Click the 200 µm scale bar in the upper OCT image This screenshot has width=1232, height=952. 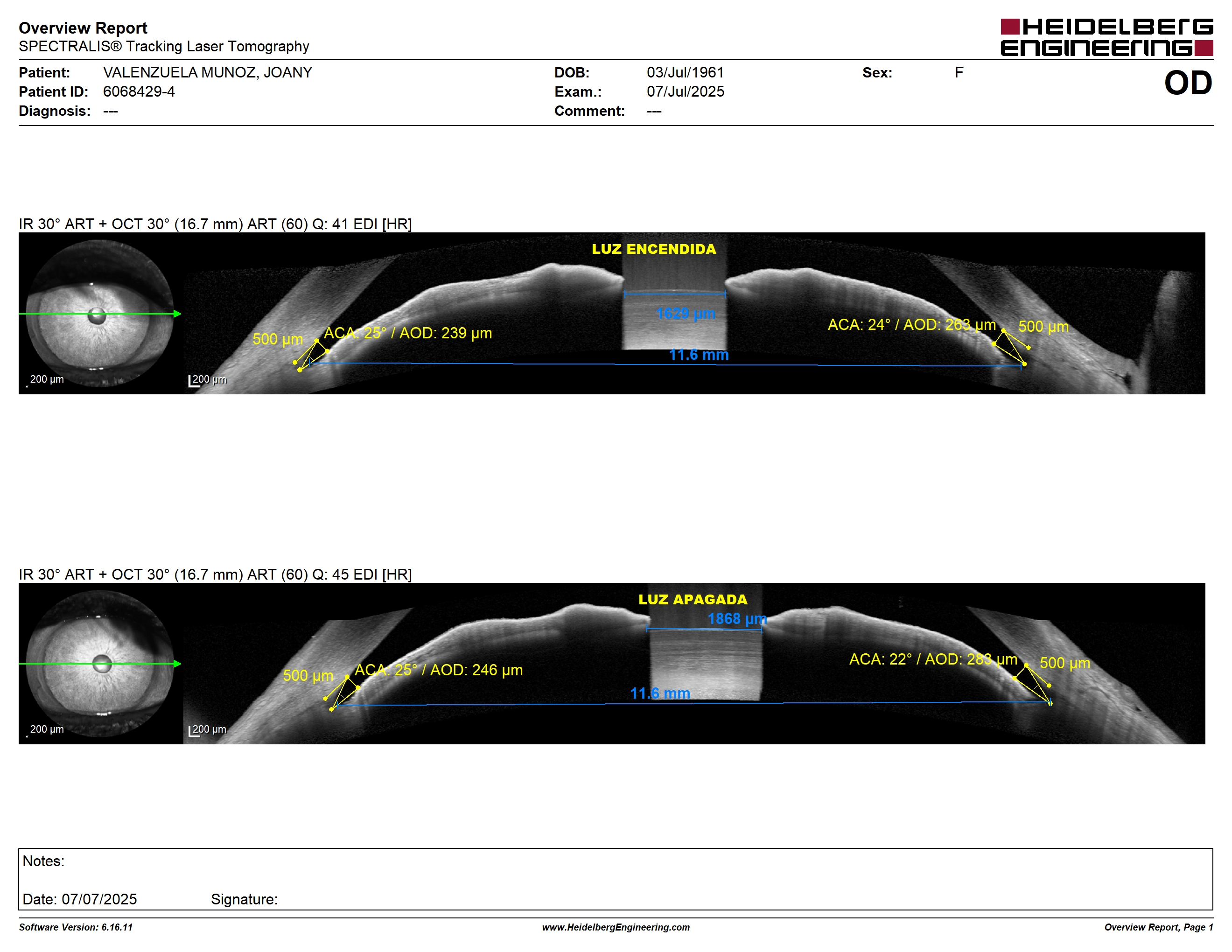click(208, 381)
